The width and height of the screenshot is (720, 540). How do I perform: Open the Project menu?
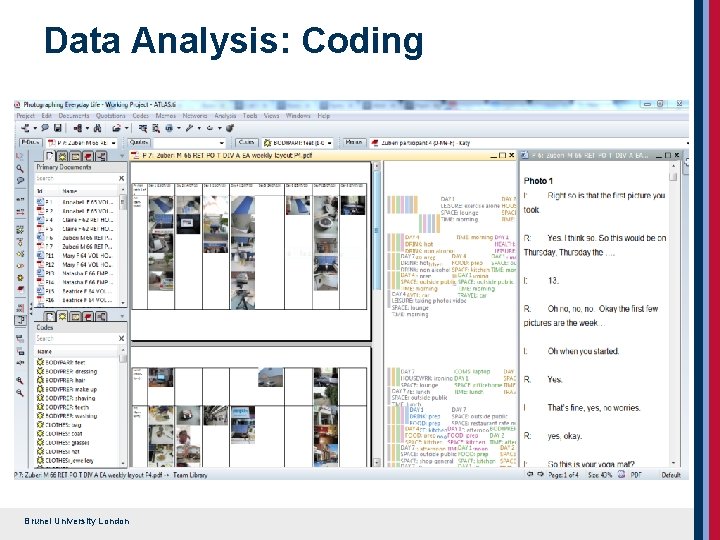point(25,116)
